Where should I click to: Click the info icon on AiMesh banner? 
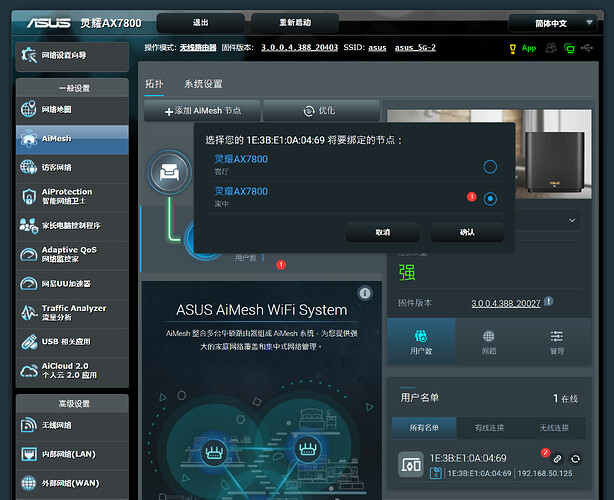(365, 293)
